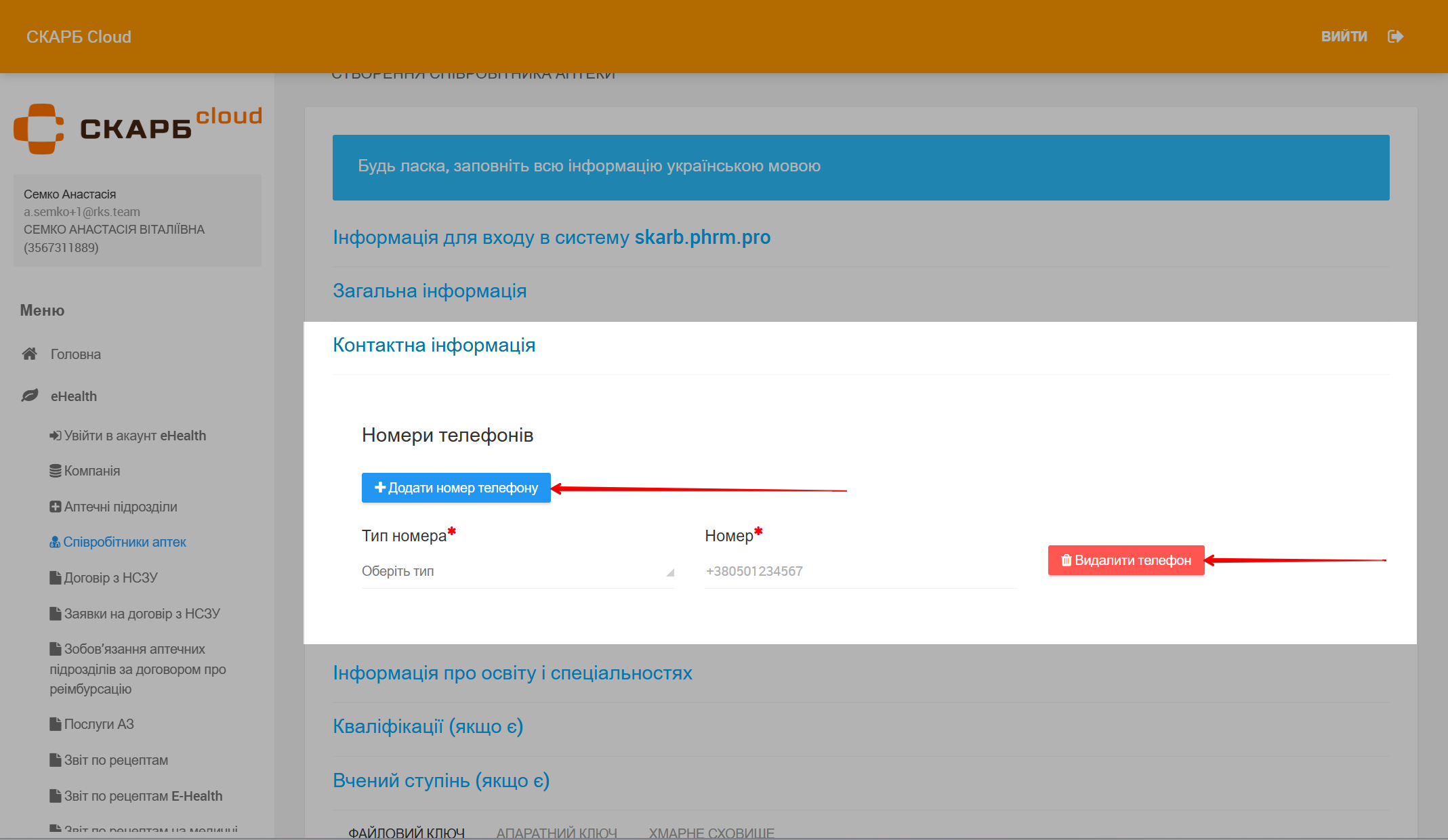
Task: Click the ВИЙТИ logout link
Action: click(1344, 37)
